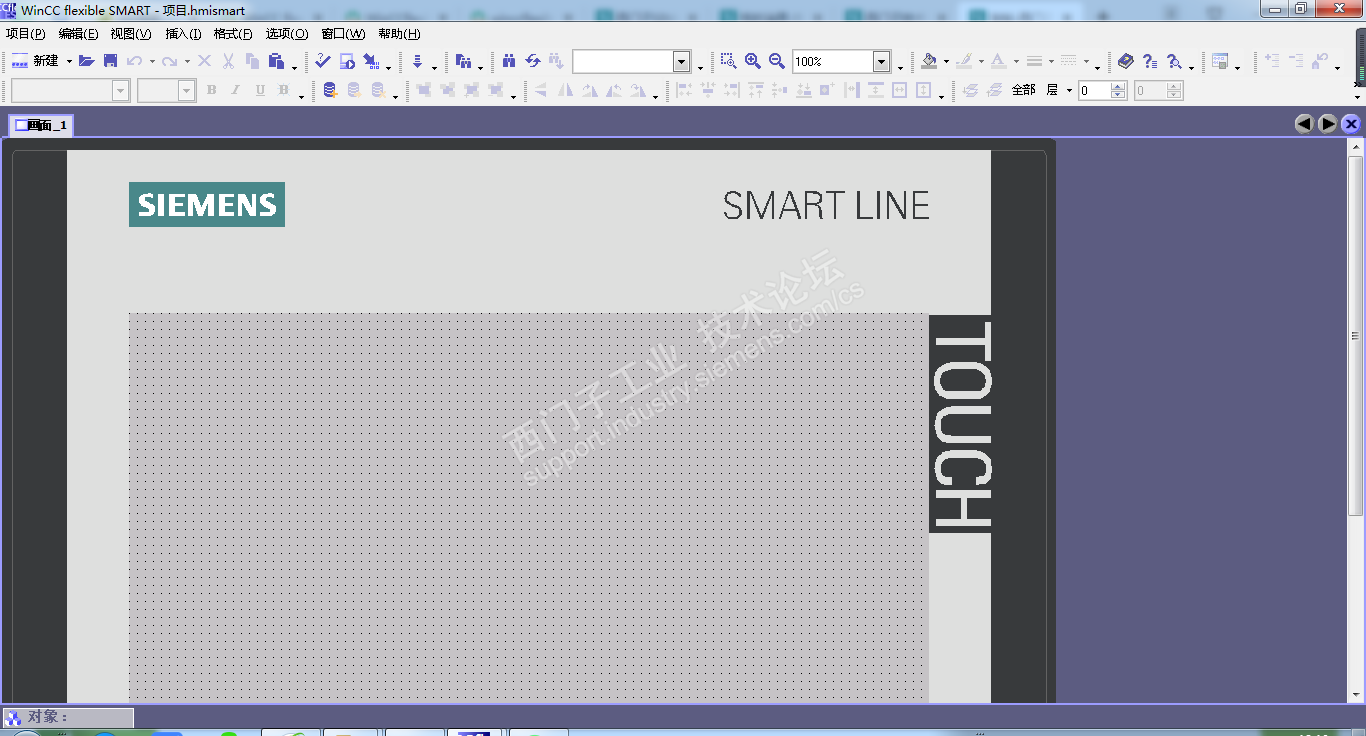Open the 选项(O) menu
The width and height of the screenshot is (1366, 736).
(287, 34)
